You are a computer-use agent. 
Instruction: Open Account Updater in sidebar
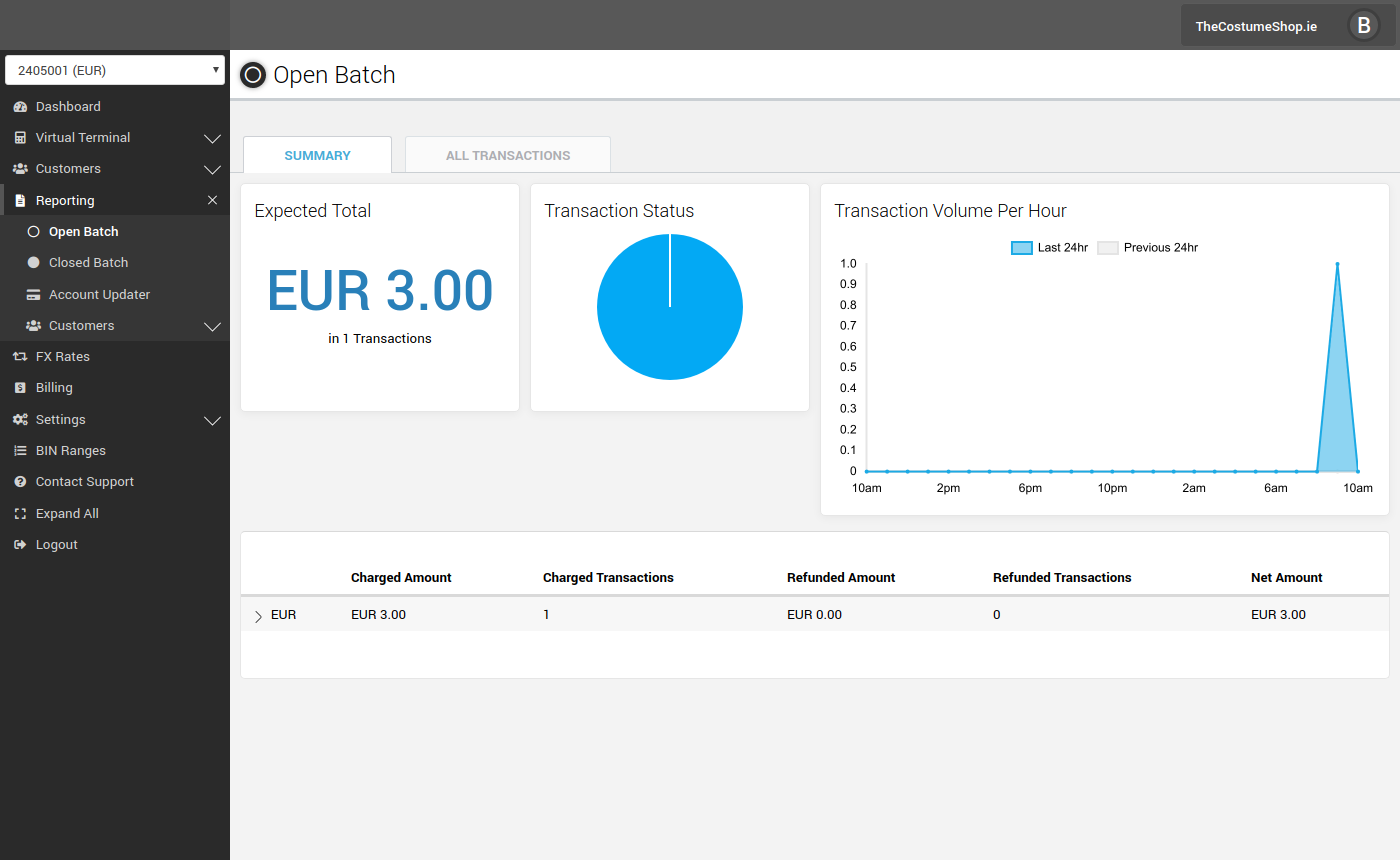click(100, 295)
